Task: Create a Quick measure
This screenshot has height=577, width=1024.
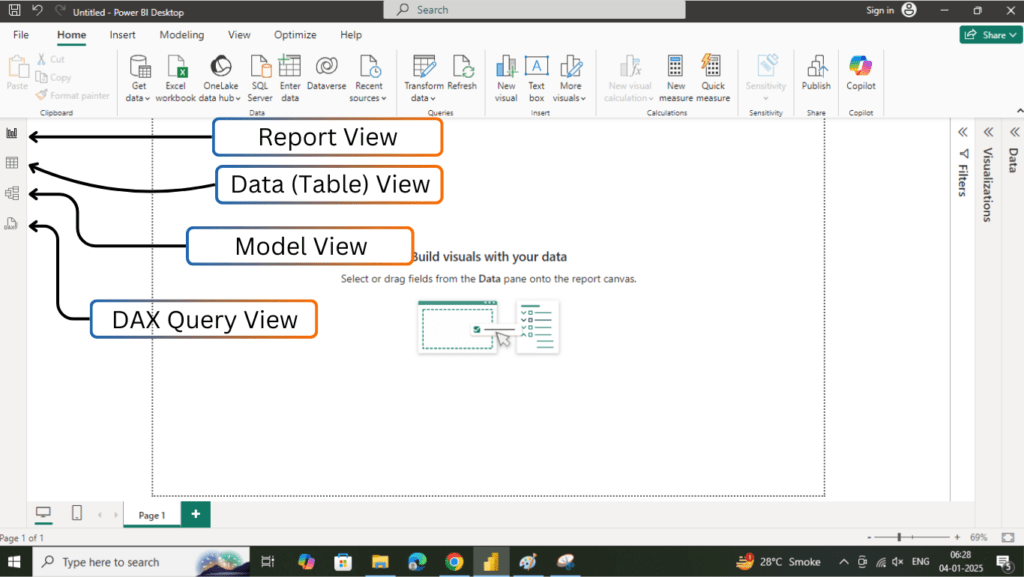Action: 713,79
